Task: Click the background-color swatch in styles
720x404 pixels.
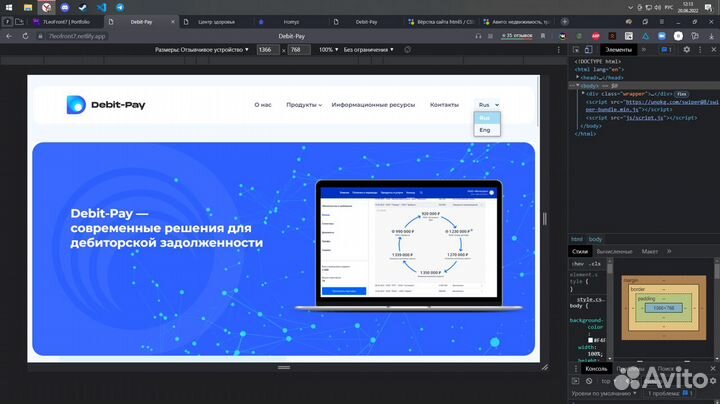Action: (591, 340)
